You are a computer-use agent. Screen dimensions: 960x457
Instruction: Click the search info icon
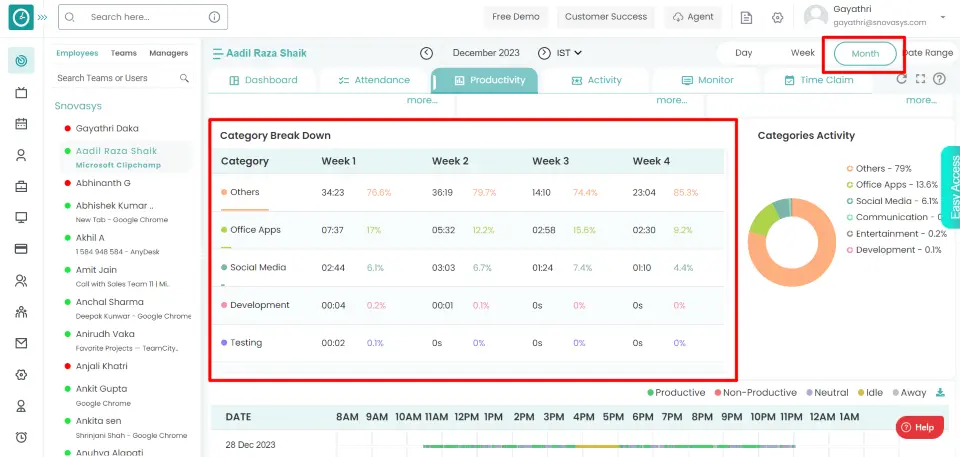214,17
